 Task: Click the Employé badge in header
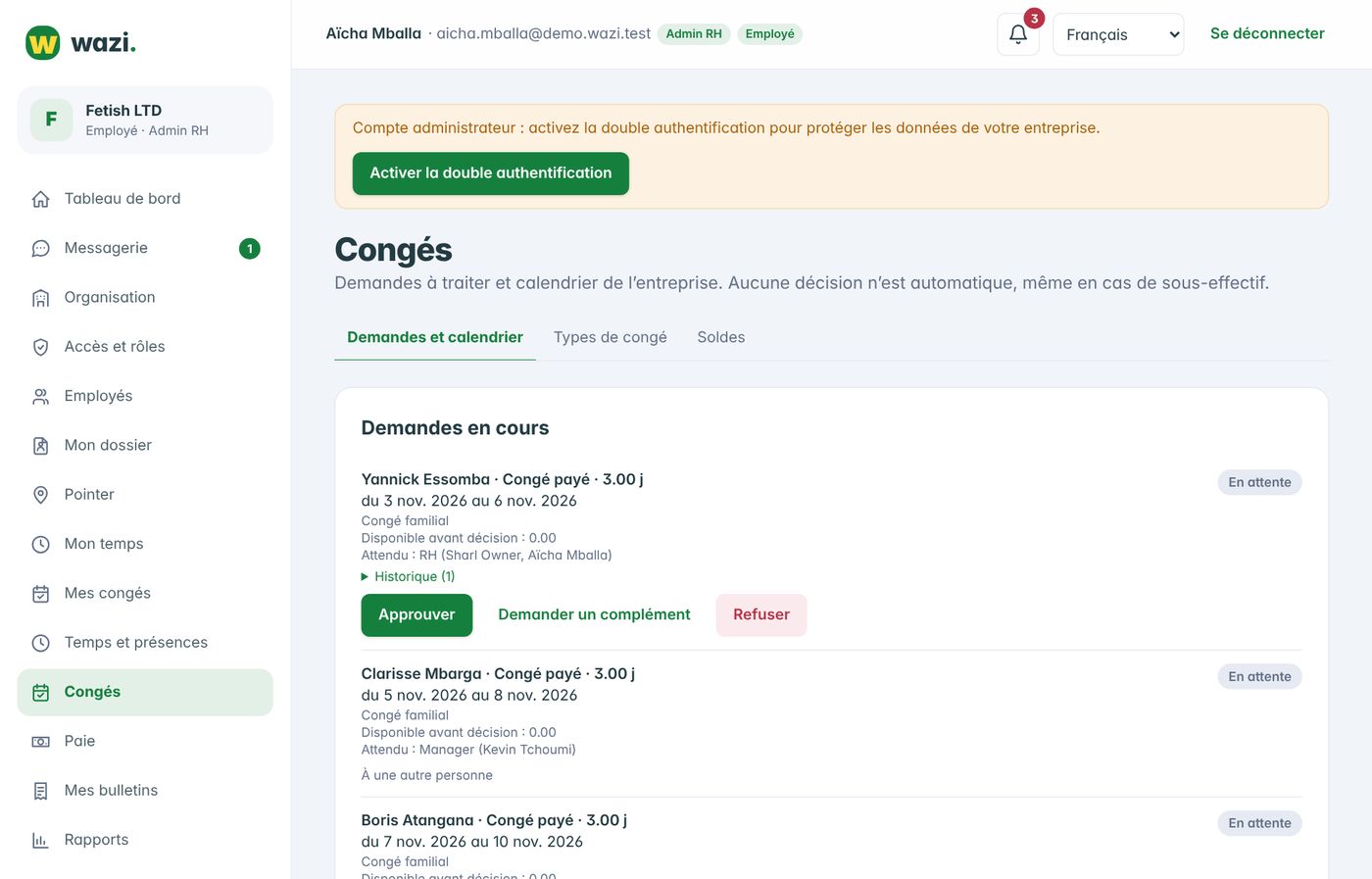click(769, 33)
